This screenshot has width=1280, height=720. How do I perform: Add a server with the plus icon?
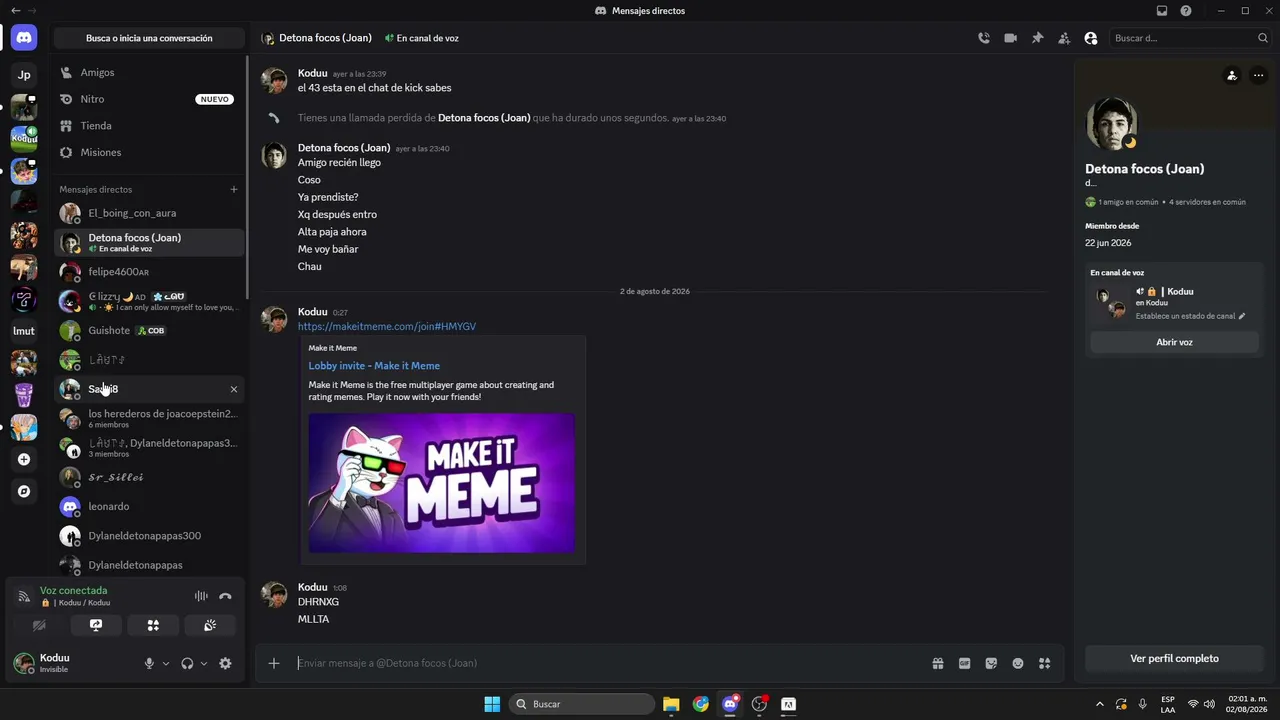coord(24,460)
